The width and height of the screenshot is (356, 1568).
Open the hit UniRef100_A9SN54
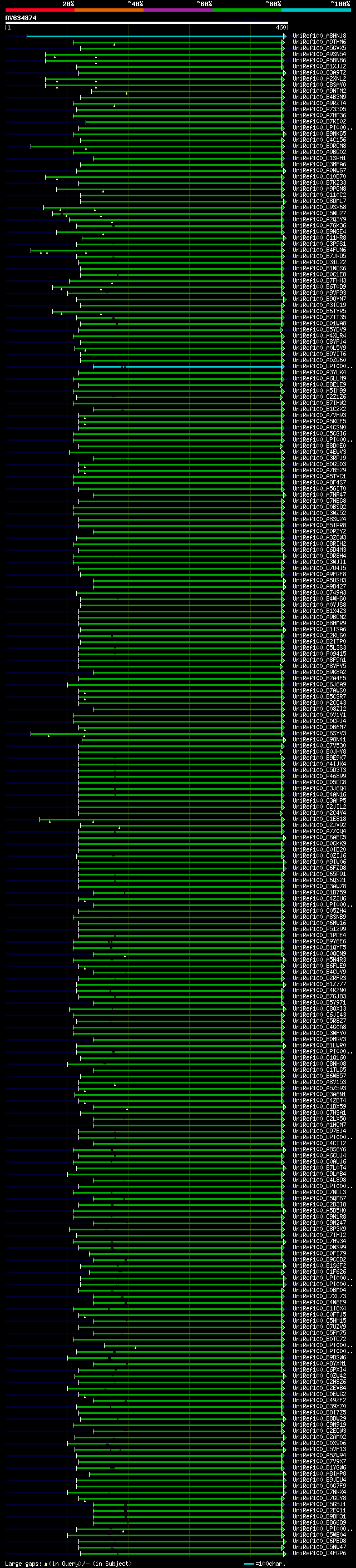point(319,54)
